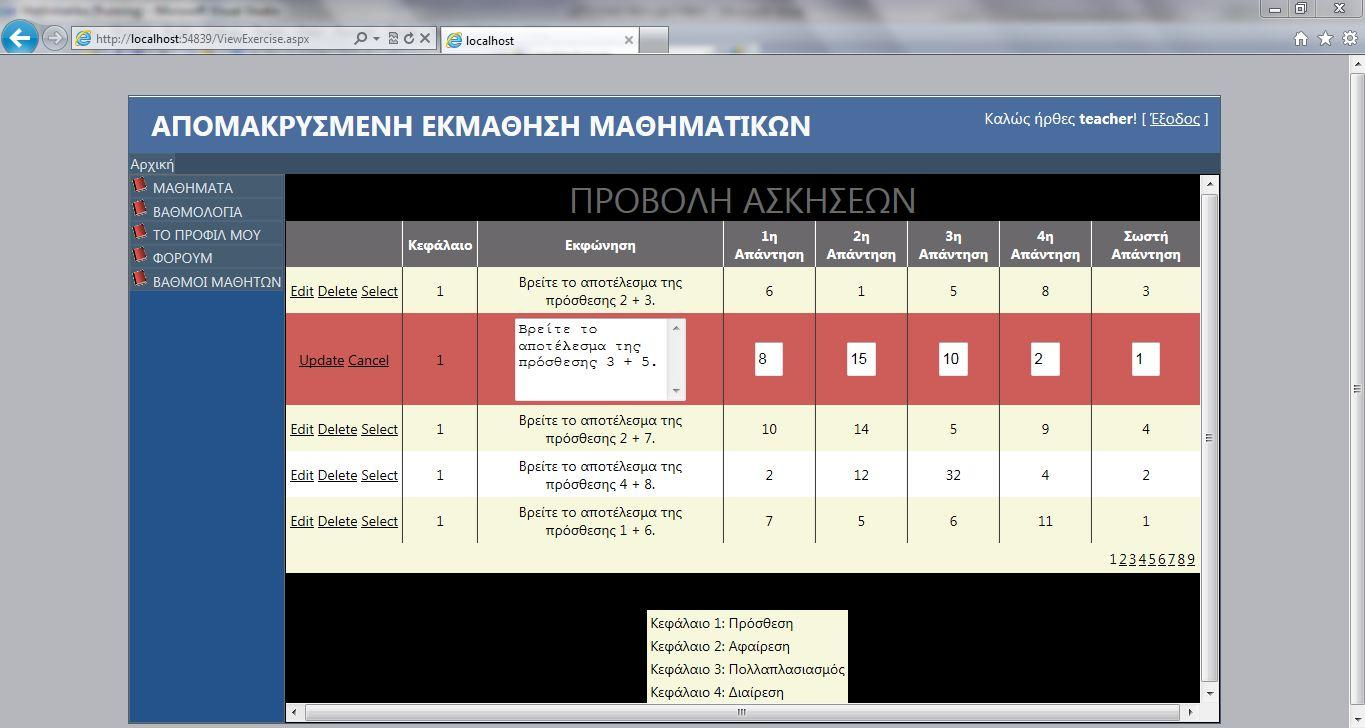
Task: Go to page 2 of exercises
Action: 1122,559
